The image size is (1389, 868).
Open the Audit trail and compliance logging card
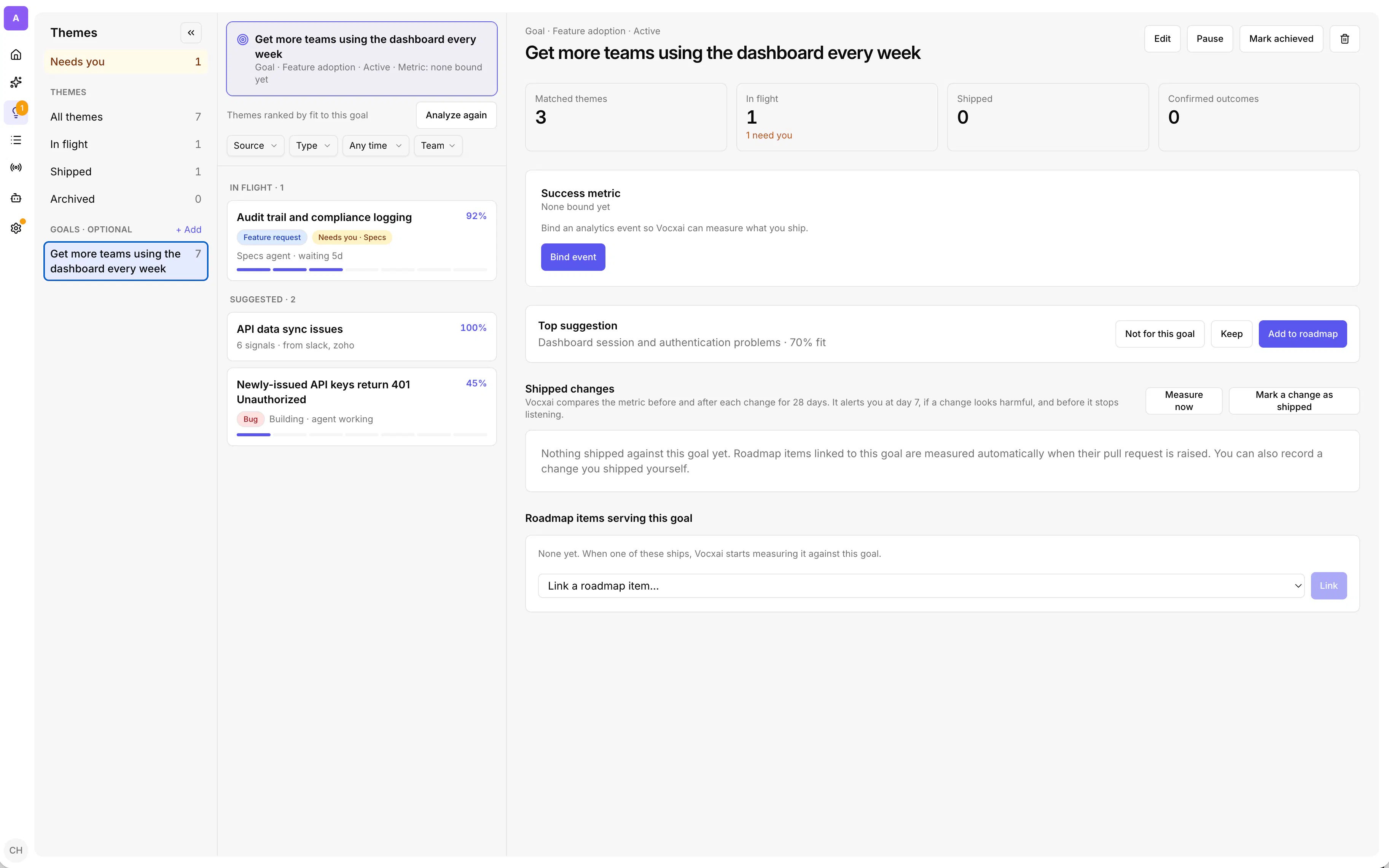[x=362, y=240]
